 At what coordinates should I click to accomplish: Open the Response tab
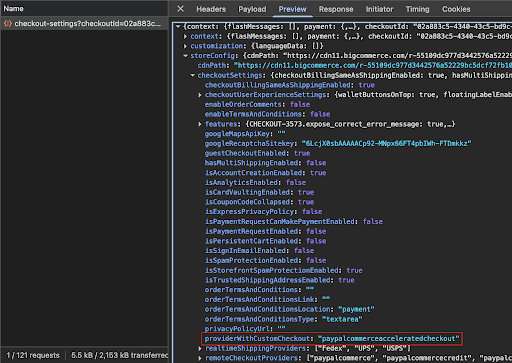click(336, 9)
